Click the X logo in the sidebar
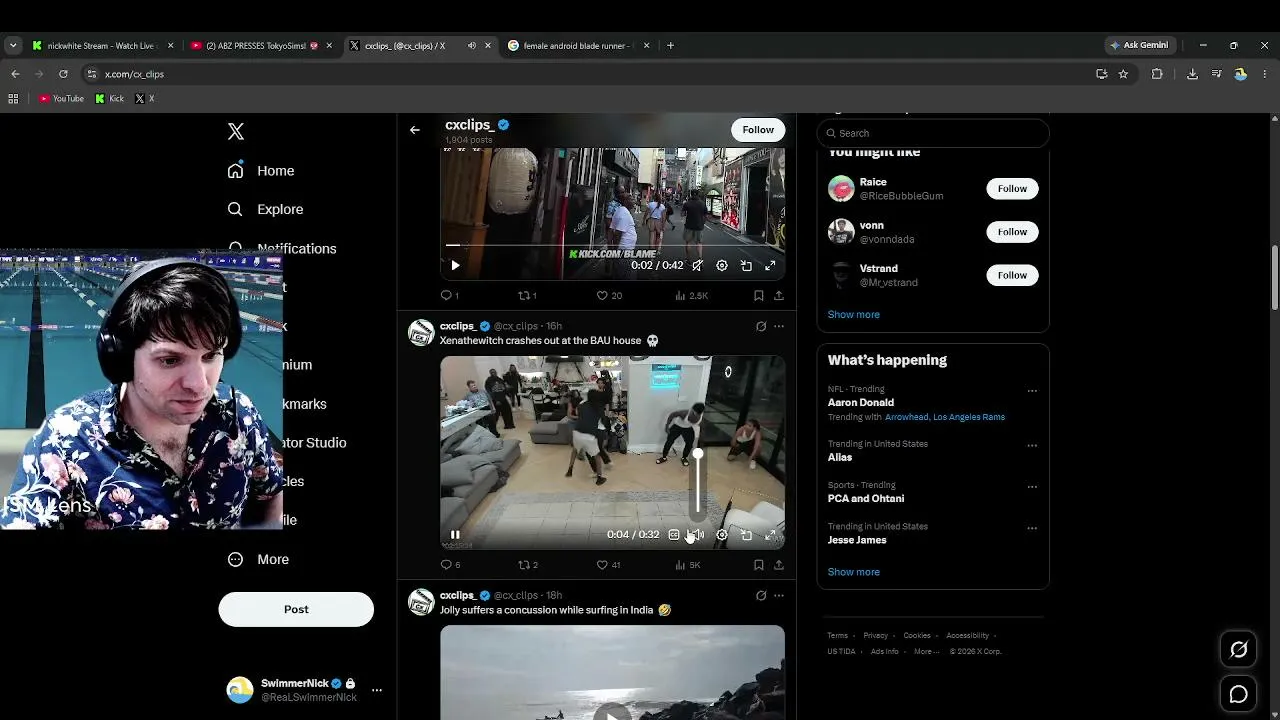 click(236, 131)
